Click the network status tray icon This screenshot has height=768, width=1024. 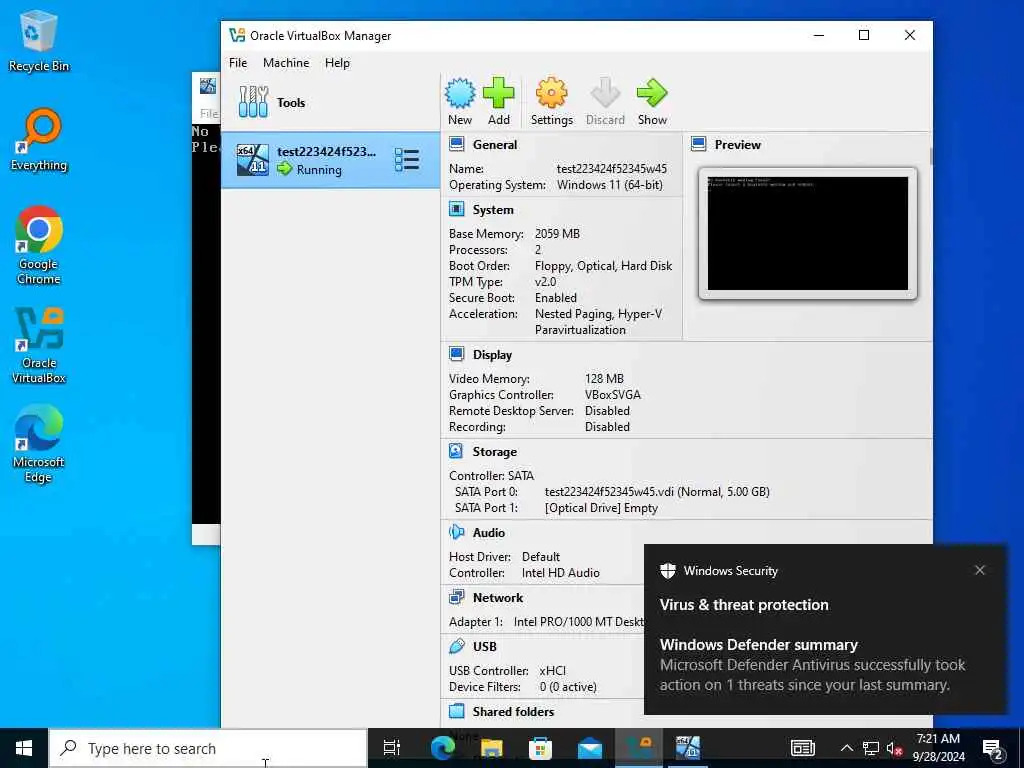pos(871,748)
